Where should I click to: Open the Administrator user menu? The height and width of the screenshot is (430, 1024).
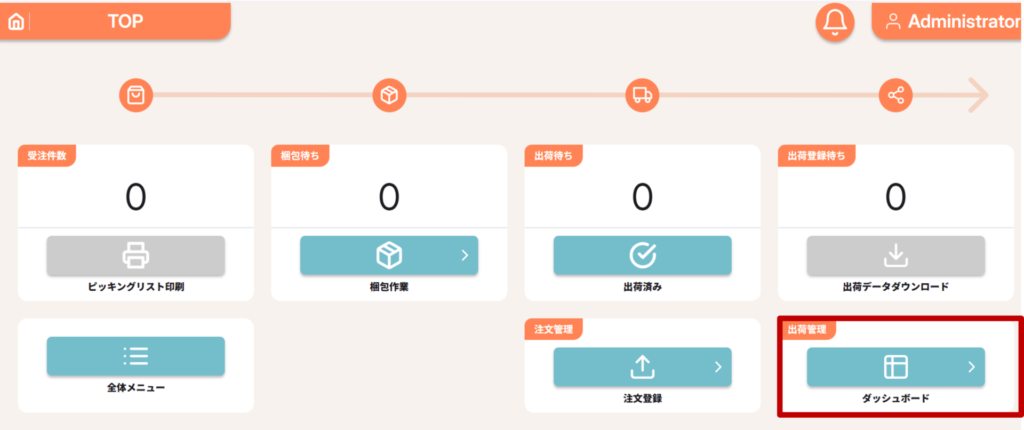point(948,22)
